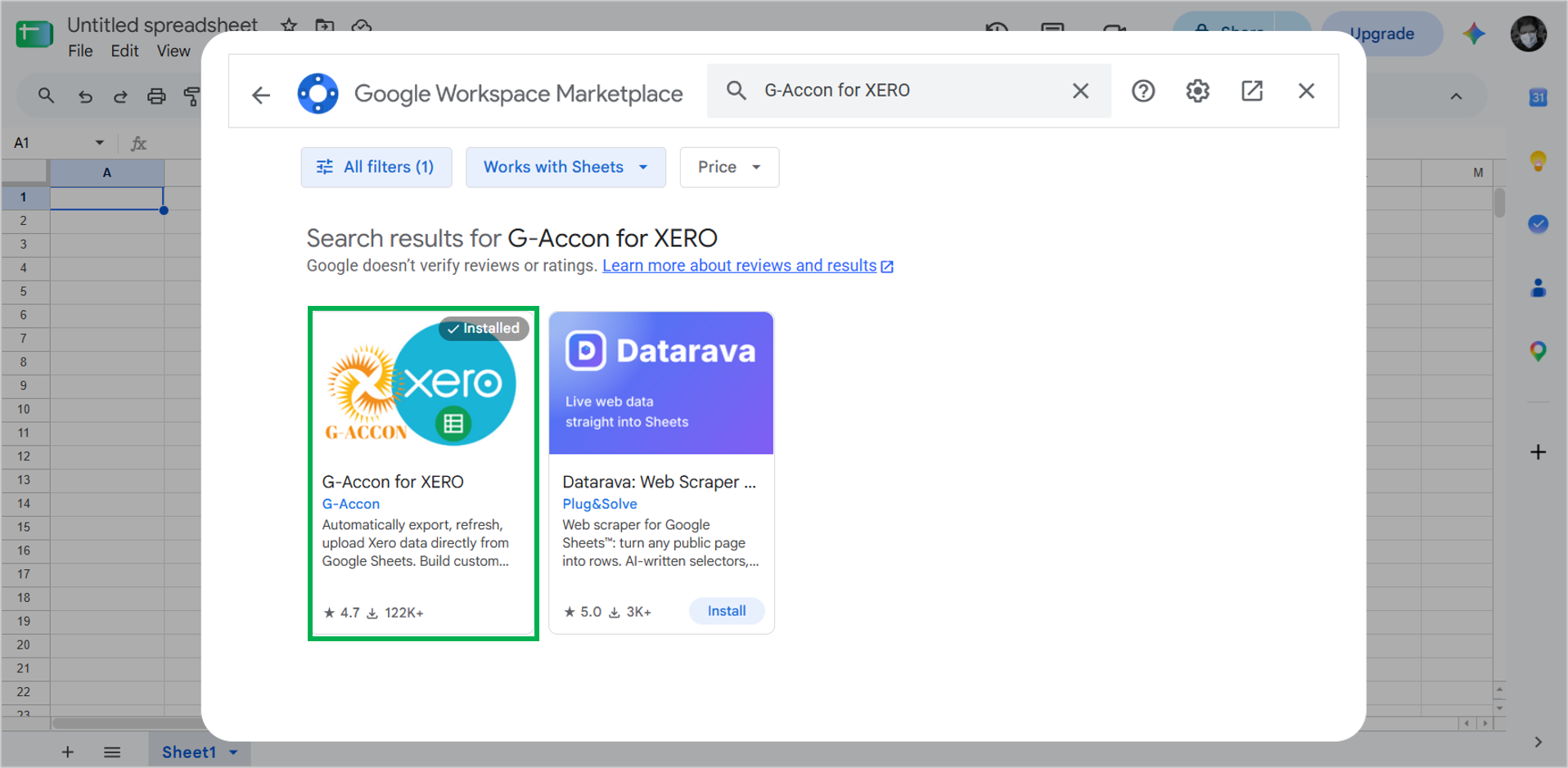Click the Upgrade button
This screenshot has height=768, width=1568.
(x=1381, y=34)
